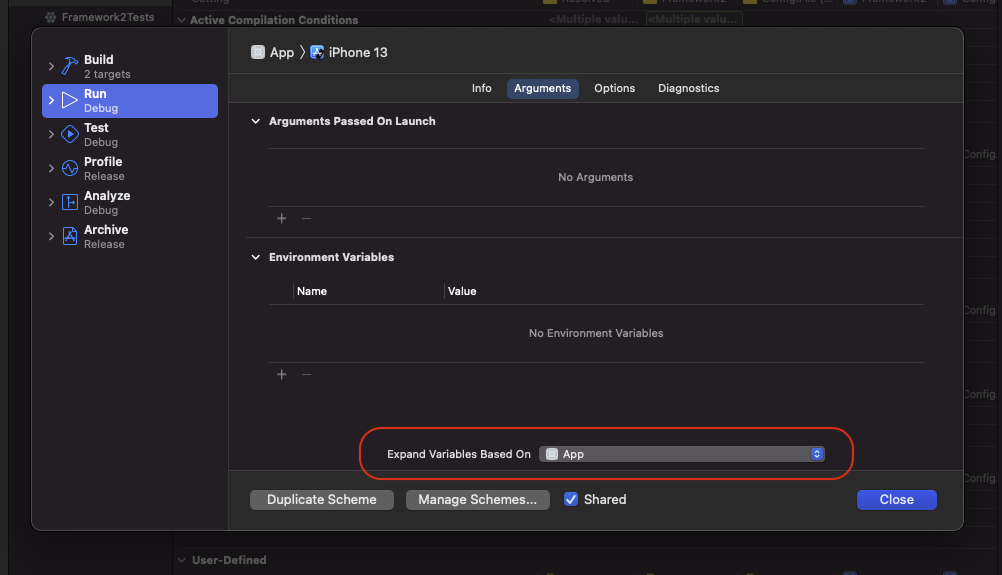Expand the Profile action chevron
This screenshot has width=1002, height=575.
(51, 168)
